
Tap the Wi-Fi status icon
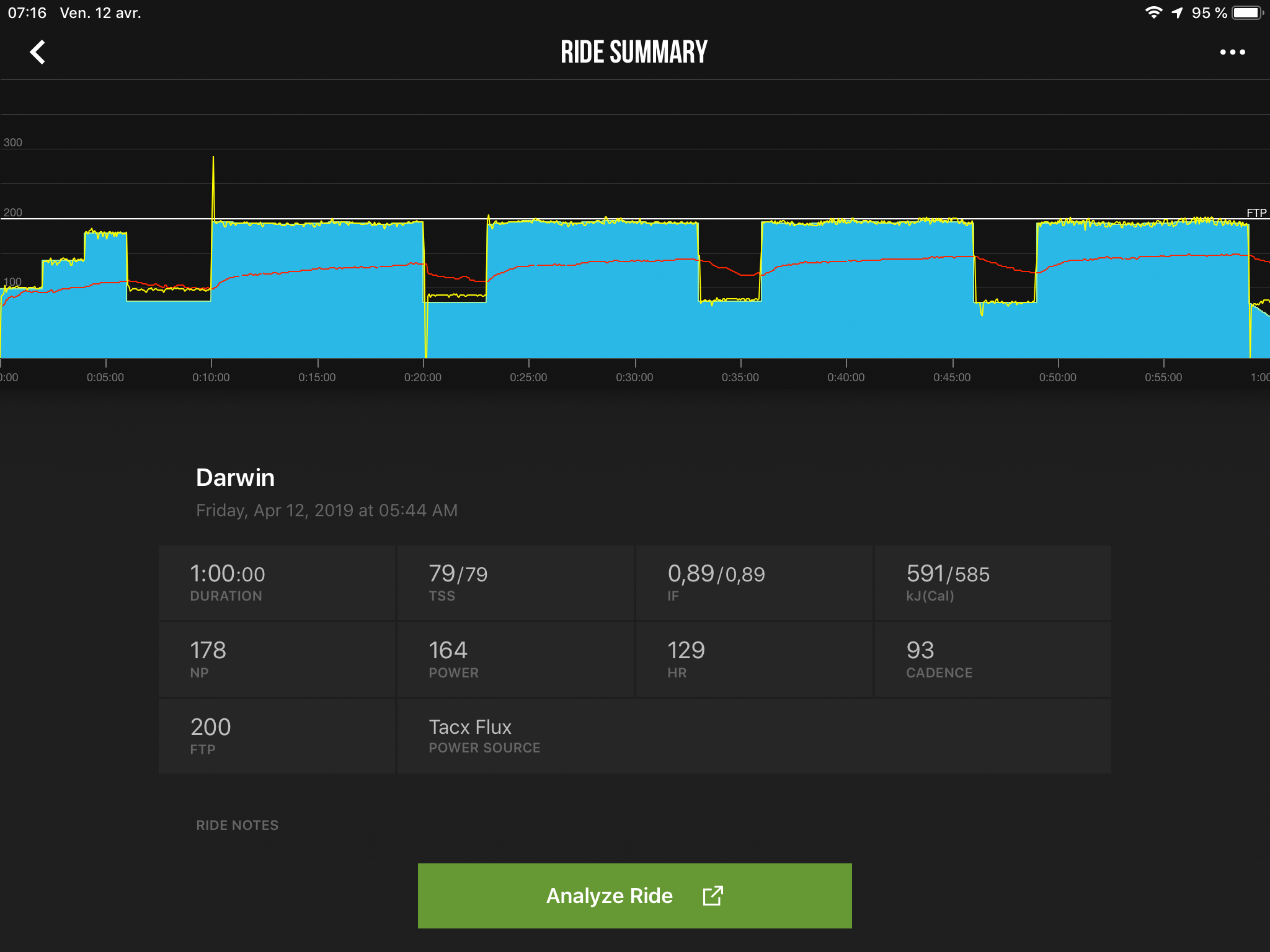click(x=1153, y=13)
